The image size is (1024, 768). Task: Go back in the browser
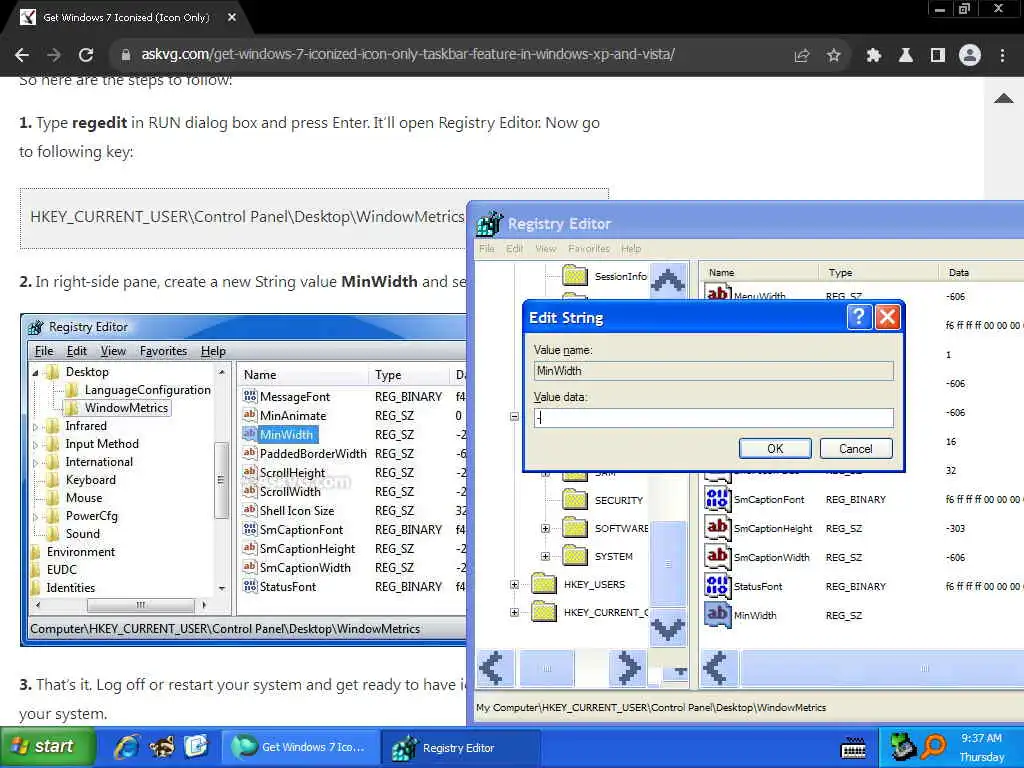coord(22,55)
